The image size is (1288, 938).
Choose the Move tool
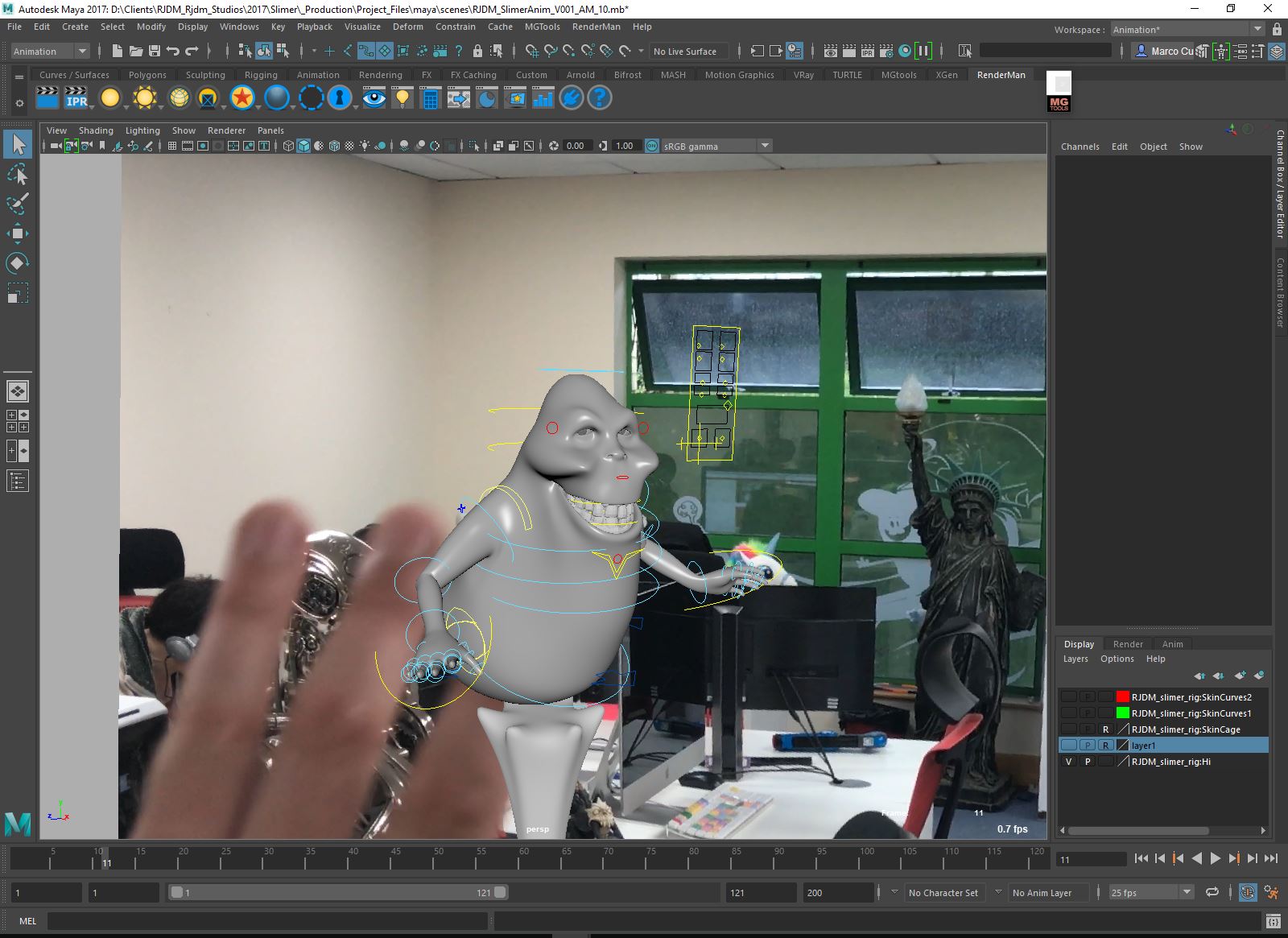[x=18, y=233]
